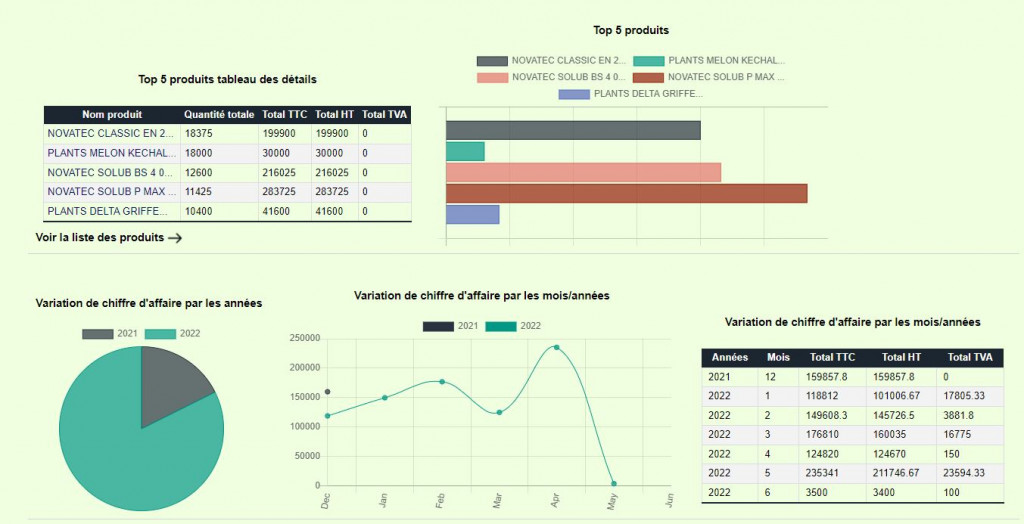Viewport: 1024px width, 524px height.
Task: Toggle the 2021 legend swatch of pie chart
Action: click(x=97, y=334)
